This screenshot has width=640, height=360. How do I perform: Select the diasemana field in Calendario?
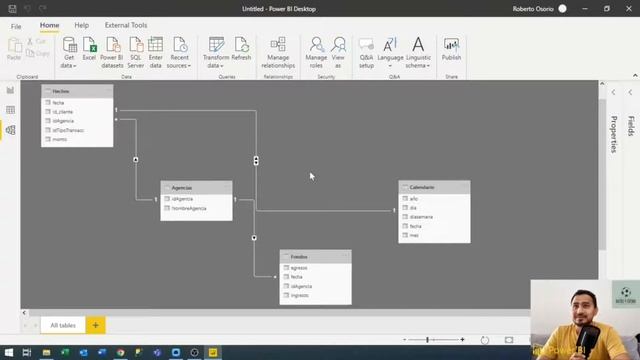[x=434, y=217]
